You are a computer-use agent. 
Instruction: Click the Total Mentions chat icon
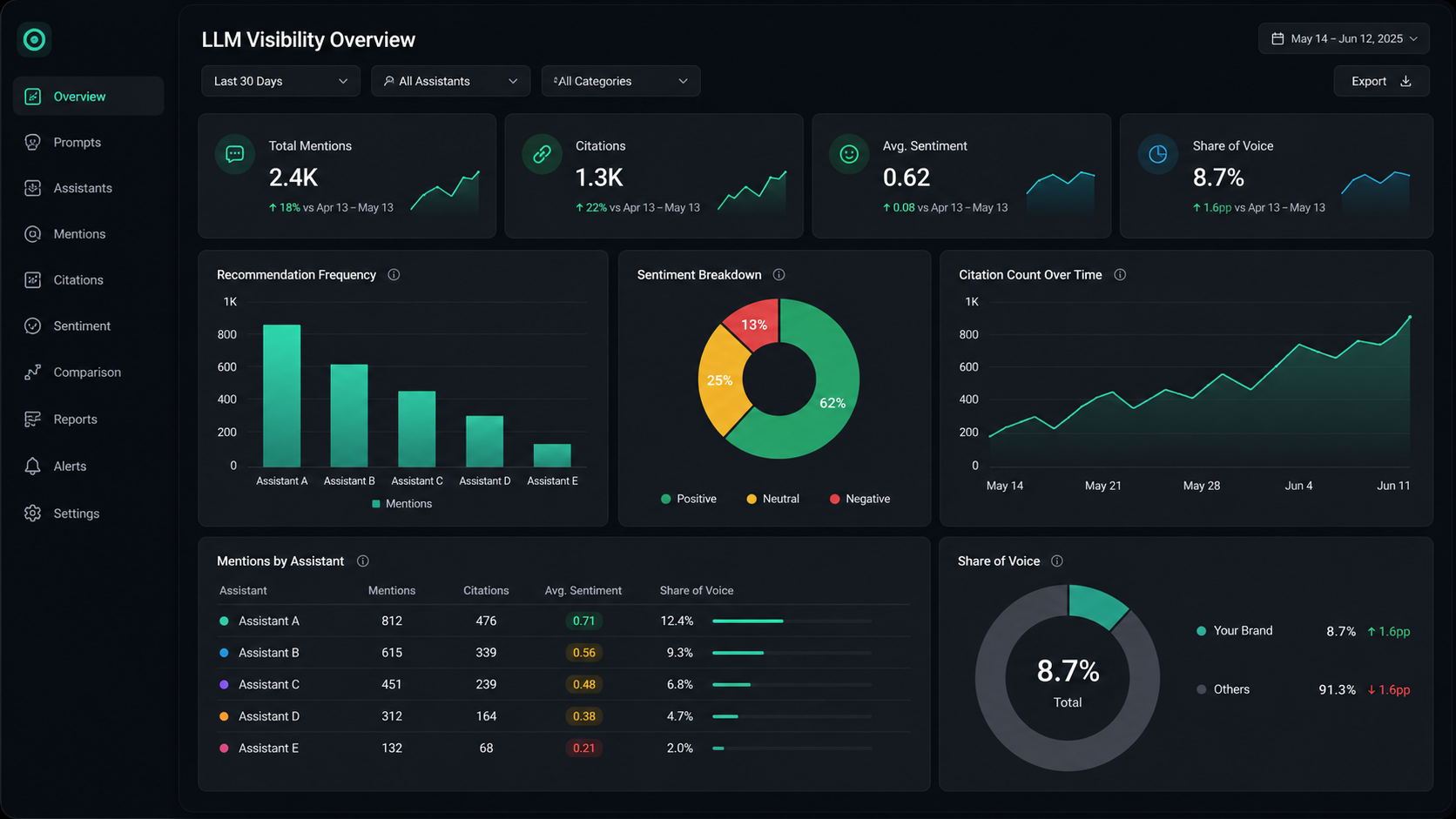click(235, 154)
